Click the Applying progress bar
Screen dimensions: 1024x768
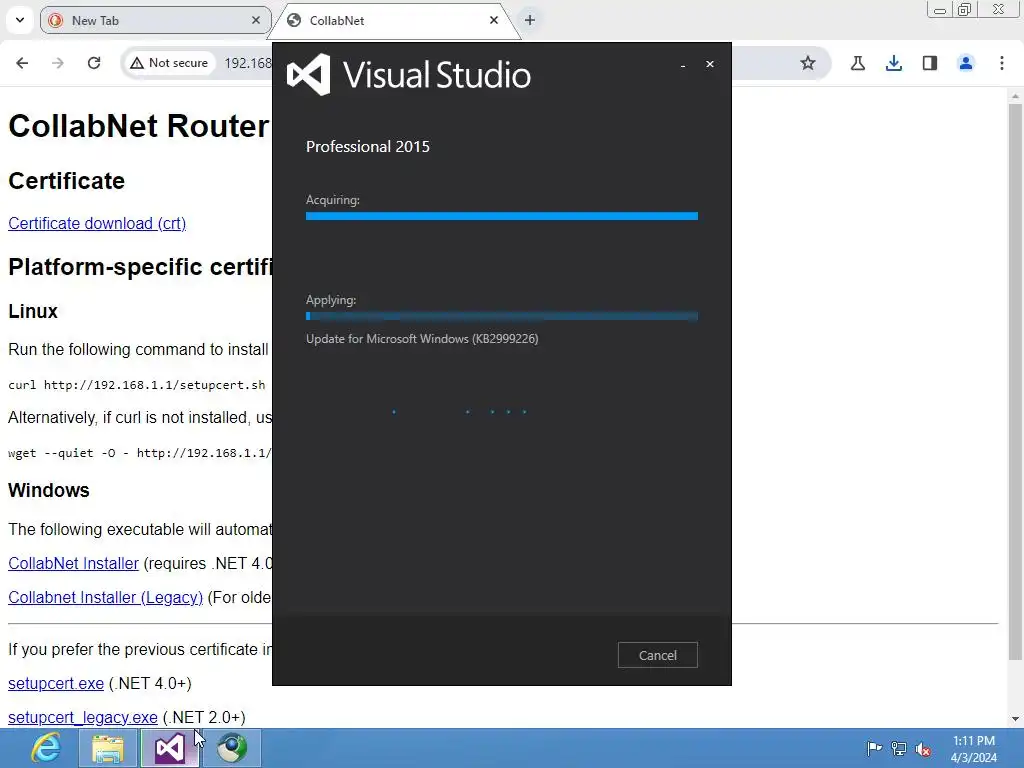click(x=502, y=316)
